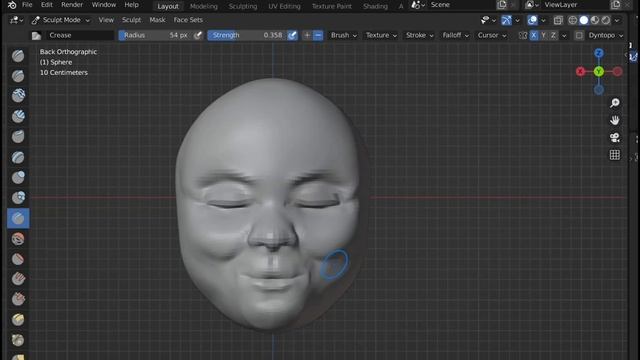Select the Multi-plane Scrape brush

pyautogui.click(x=18, y=320)
